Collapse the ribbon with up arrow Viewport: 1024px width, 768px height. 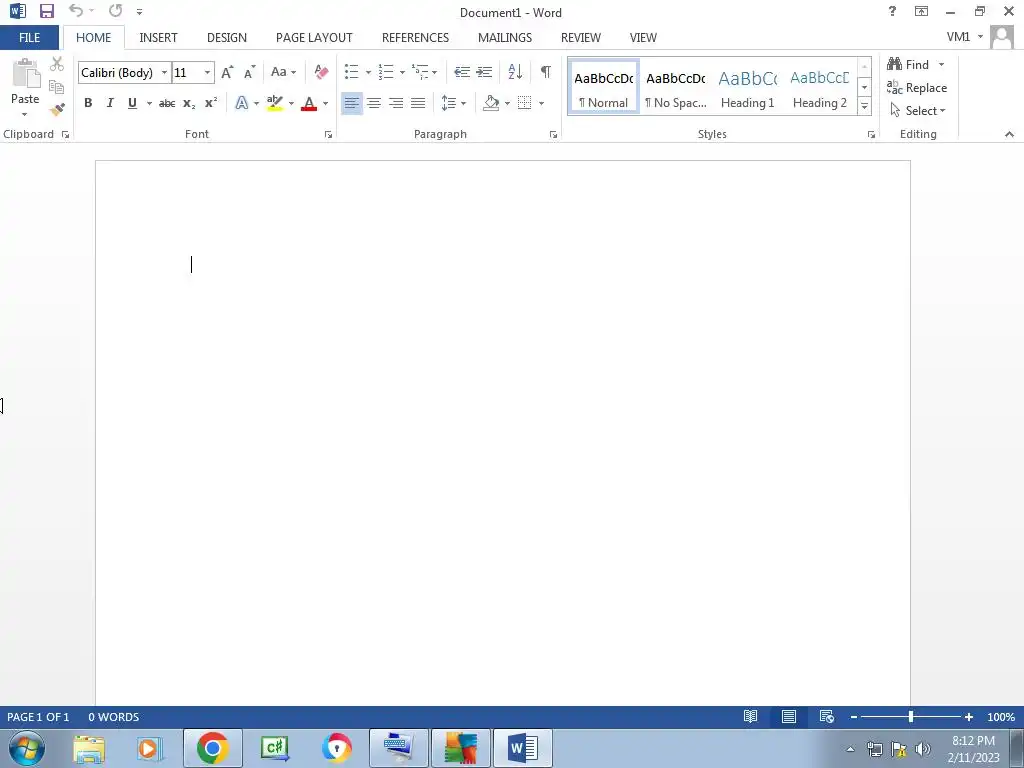1009,135
